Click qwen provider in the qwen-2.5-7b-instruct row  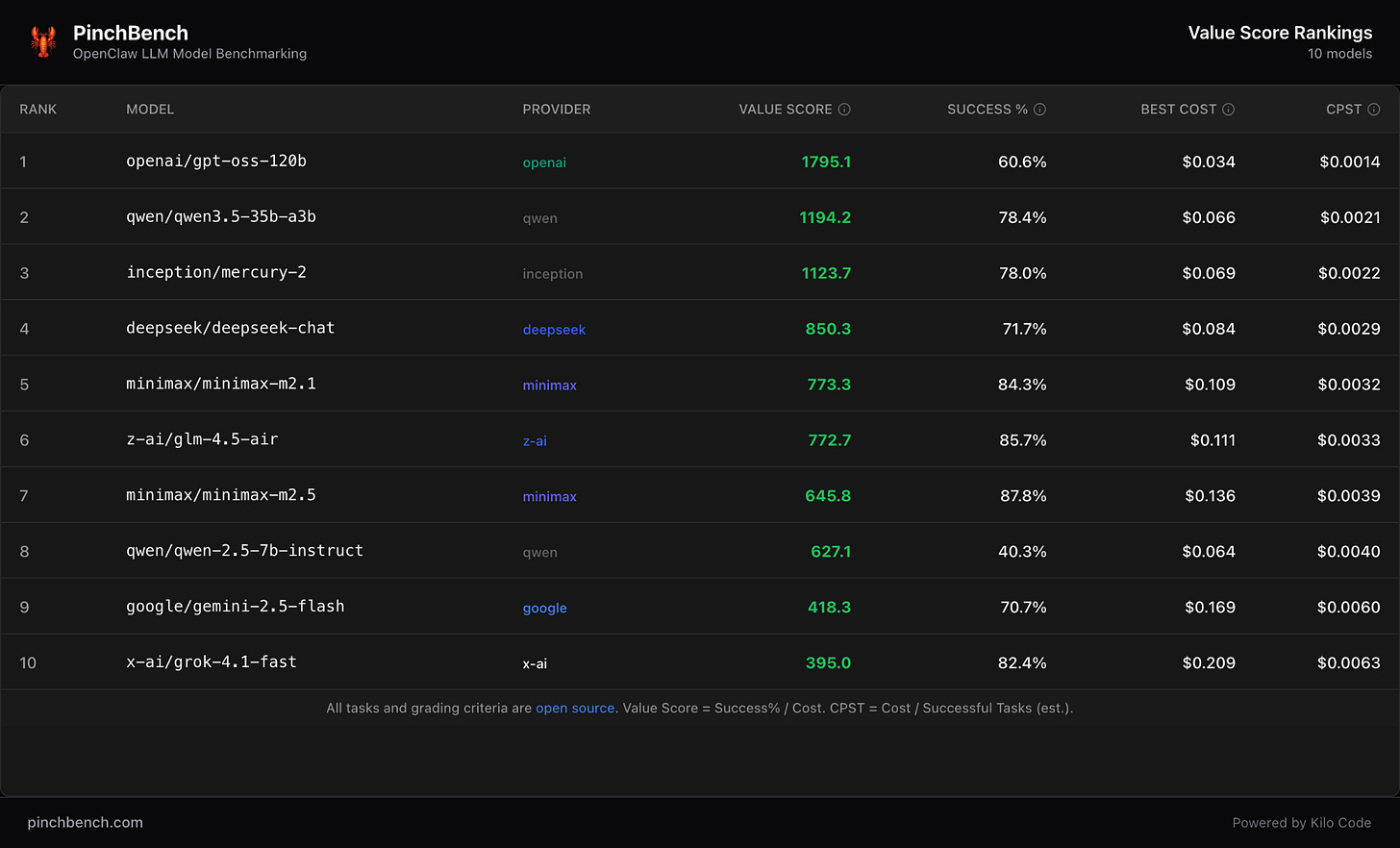pyautogui.click(x=539, y=553)
